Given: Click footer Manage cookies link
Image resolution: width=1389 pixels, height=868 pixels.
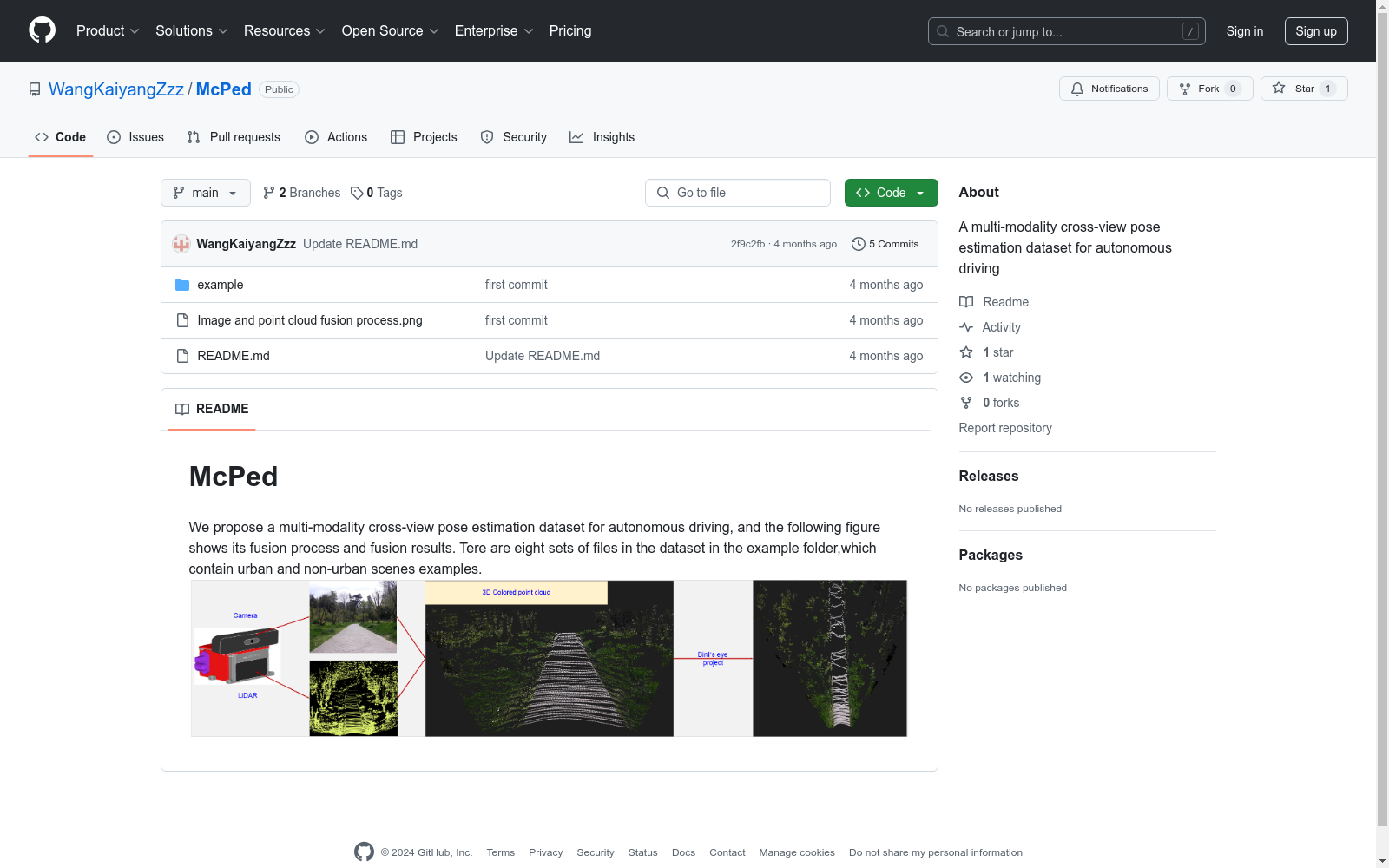Looking at the screenshot, I should tap(797, 852).
